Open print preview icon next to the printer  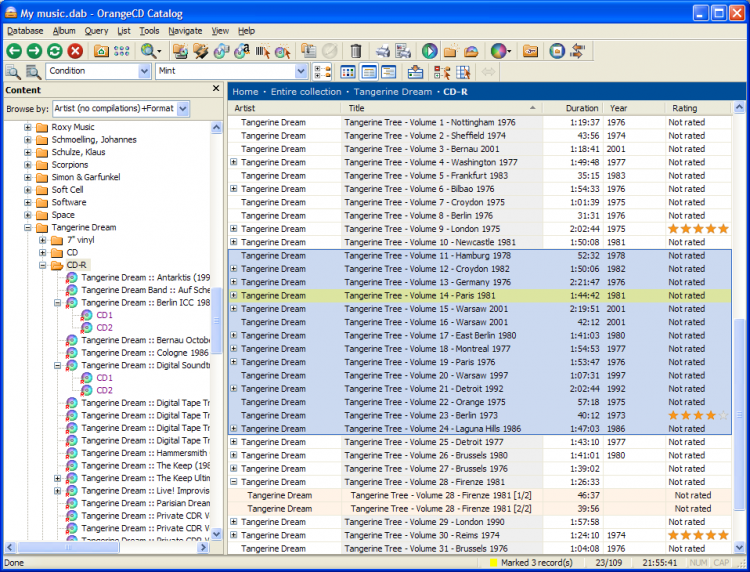403,51
